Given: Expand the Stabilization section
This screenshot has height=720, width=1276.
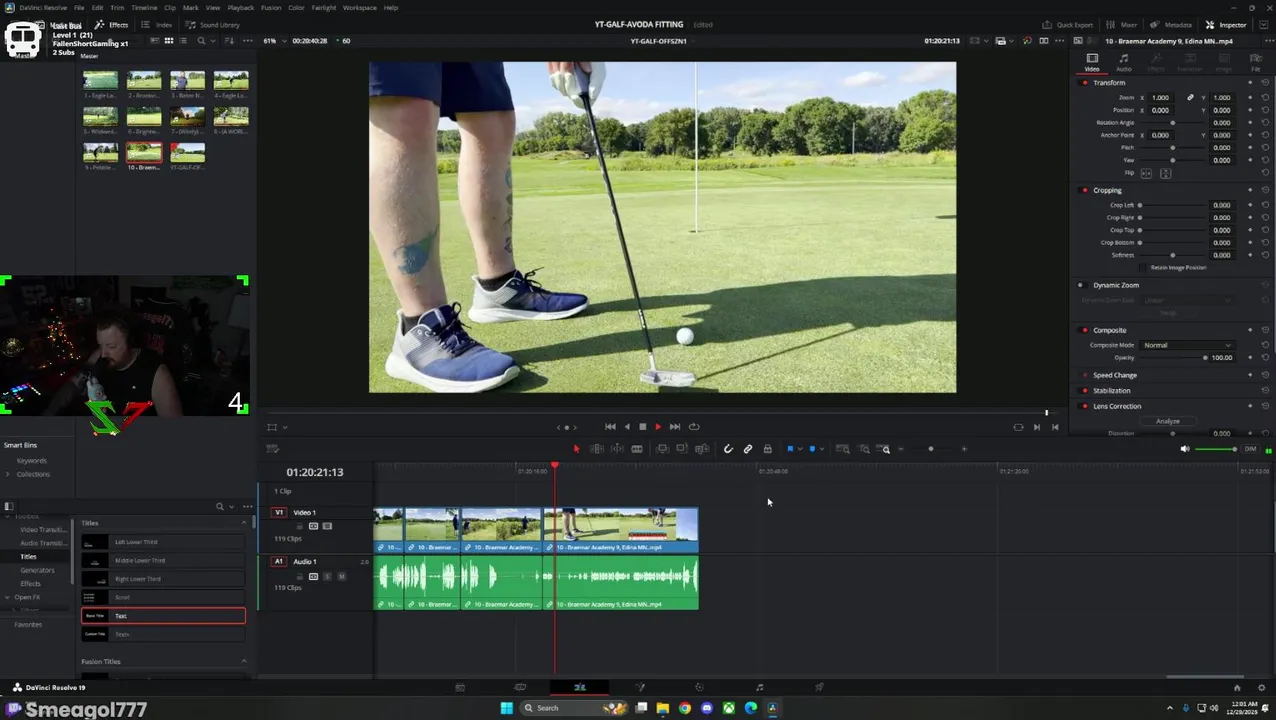Looking at the screenshot, I should (x=1112, y=391).
